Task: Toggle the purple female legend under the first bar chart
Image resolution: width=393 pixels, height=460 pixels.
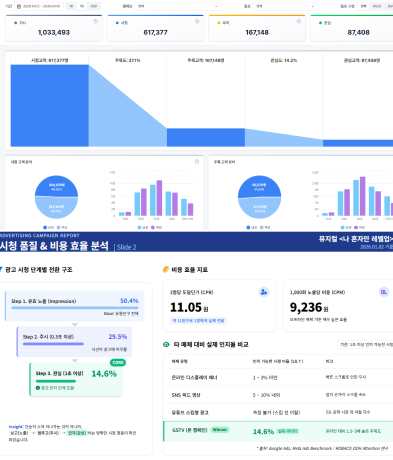Action: [x=156, y=227]
